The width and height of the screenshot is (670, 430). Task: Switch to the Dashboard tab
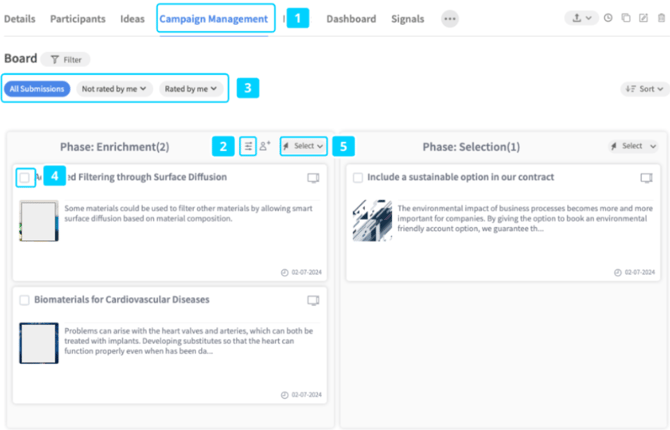point(351,19)
